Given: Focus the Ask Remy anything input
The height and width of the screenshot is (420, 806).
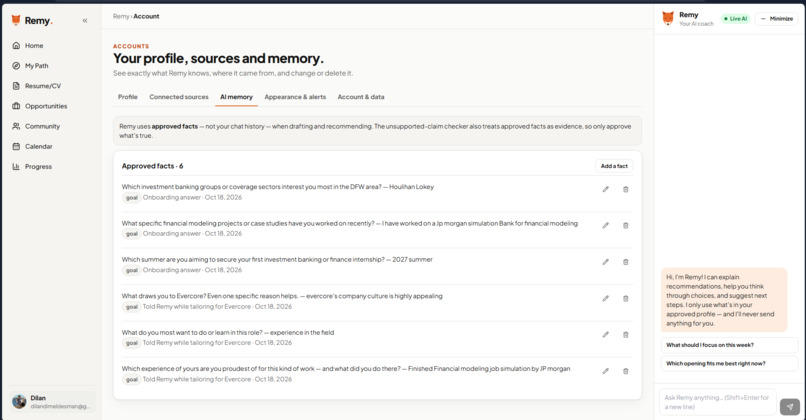Looking at the screenshot, I should tap(718, 402).
